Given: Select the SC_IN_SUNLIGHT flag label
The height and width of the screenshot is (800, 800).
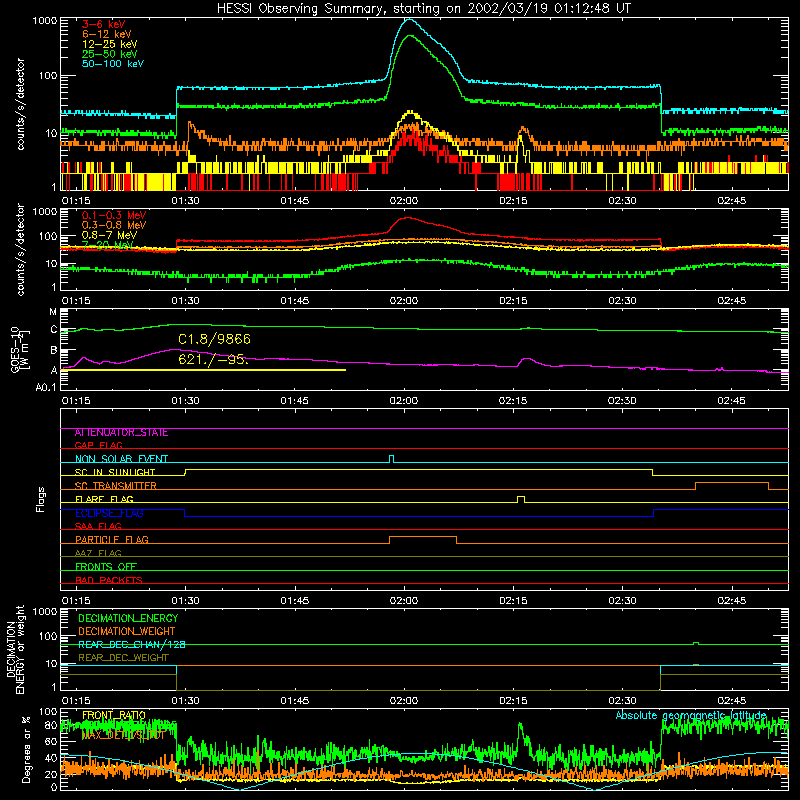Looking at the screenshot, I should [115, 472].
